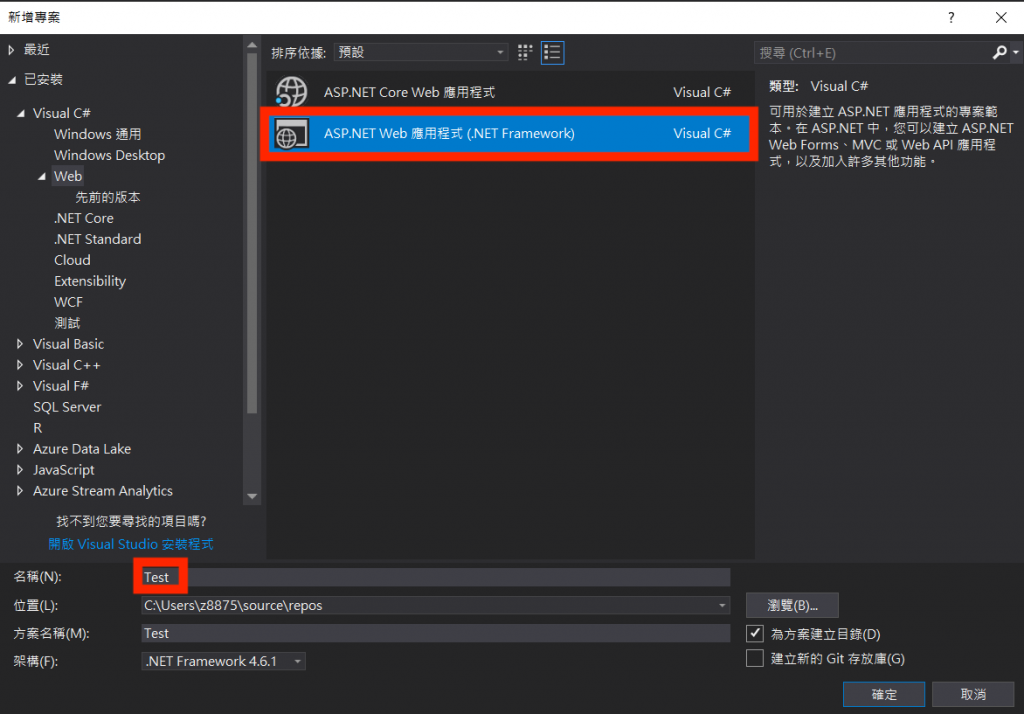Switch to medium icons list view
This screenshot has height=714, width=1024.
point(552,52)
